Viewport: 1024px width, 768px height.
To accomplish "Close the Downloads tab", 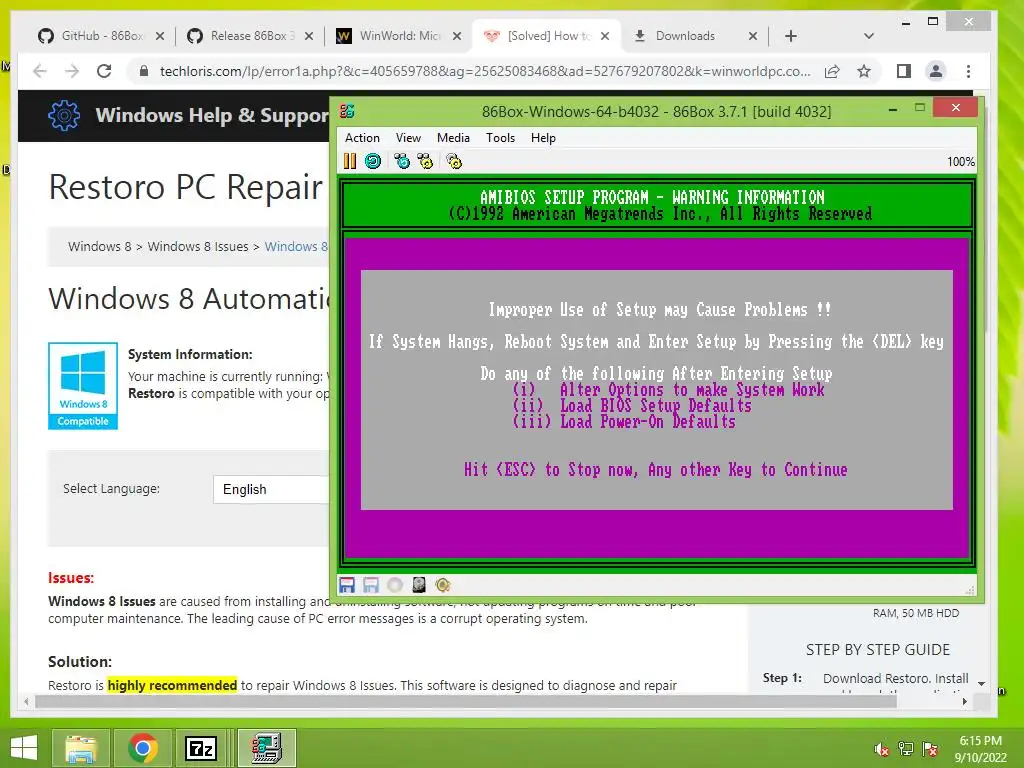I will click(753, 36).
